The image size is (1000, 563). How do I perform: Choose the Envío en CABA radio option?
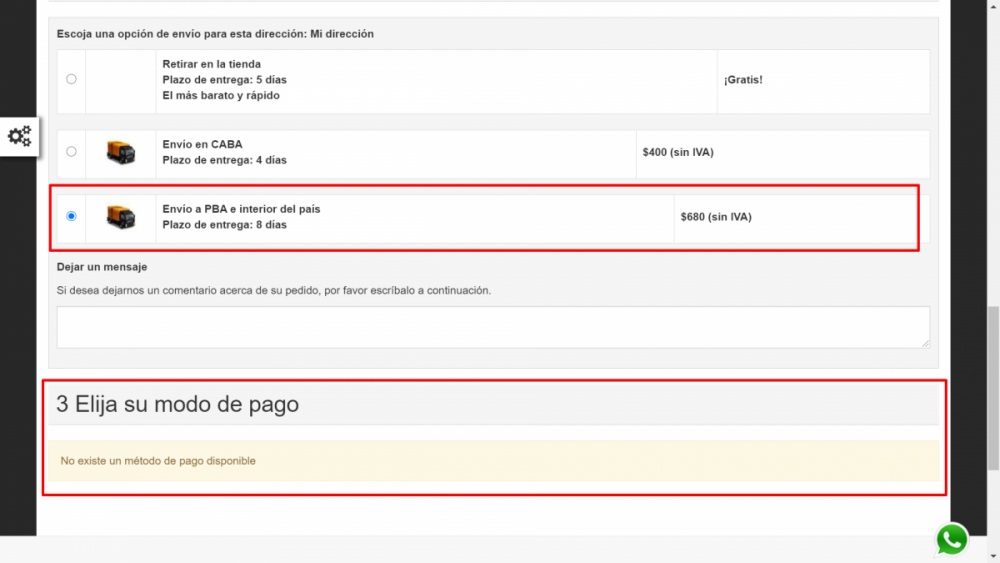(x=71, y=152)
